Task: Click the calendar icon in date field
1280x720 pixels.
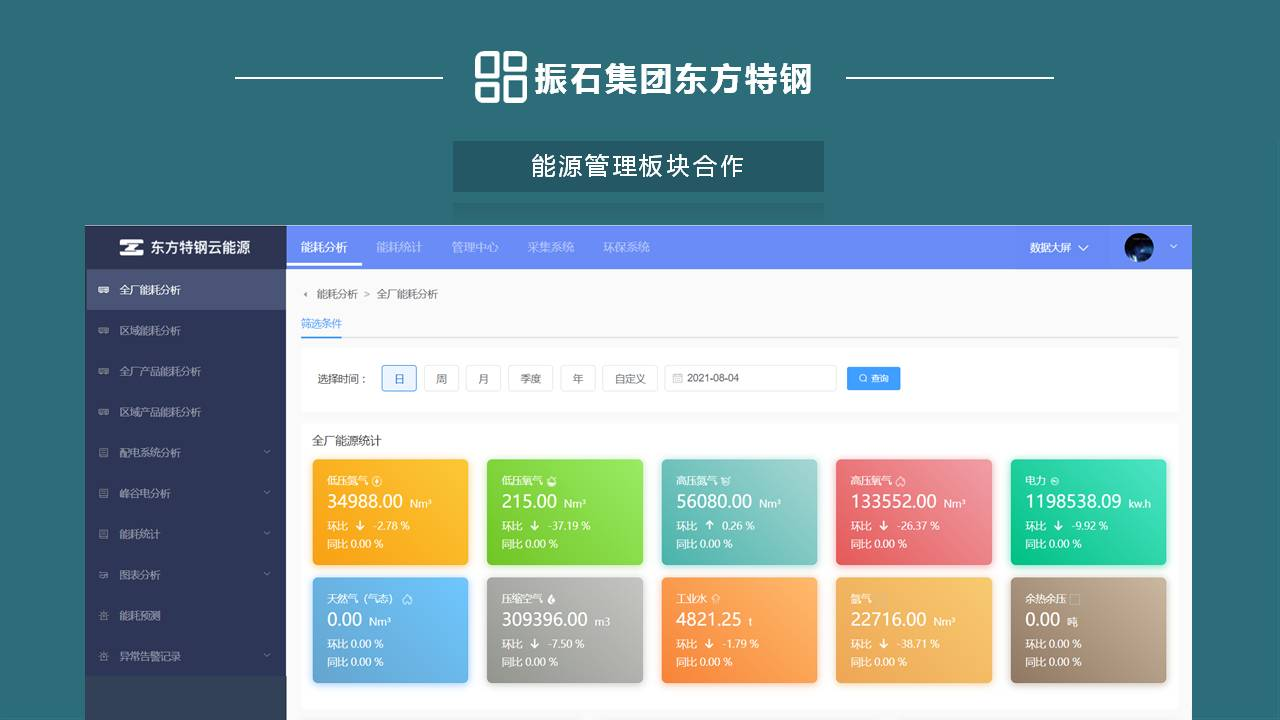Action: point(677,378)
